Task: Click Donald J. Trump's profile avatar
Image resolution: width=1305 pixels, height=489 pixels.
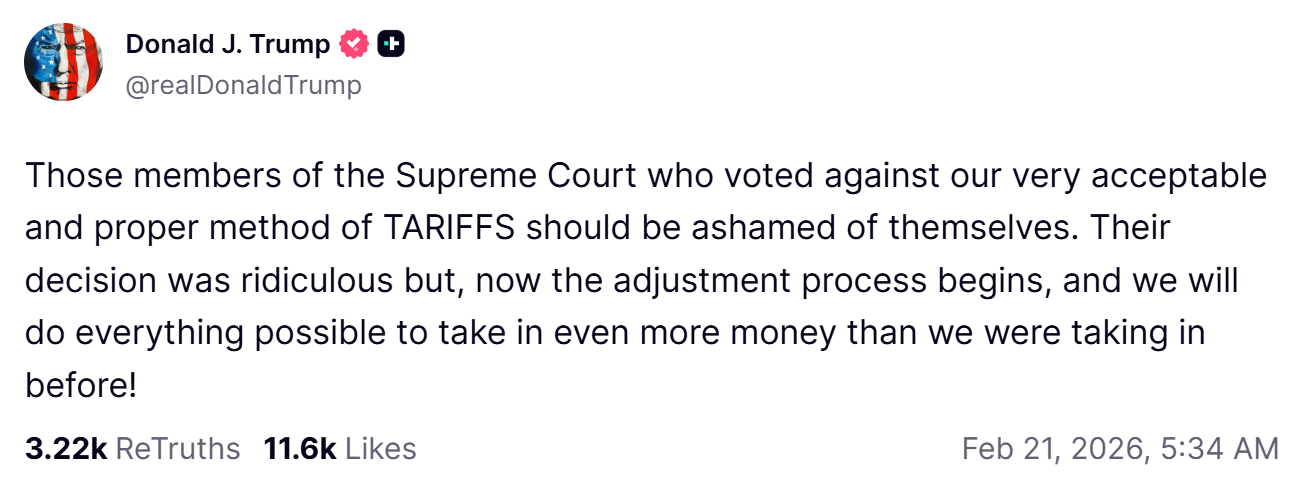Action: (63, 62)
